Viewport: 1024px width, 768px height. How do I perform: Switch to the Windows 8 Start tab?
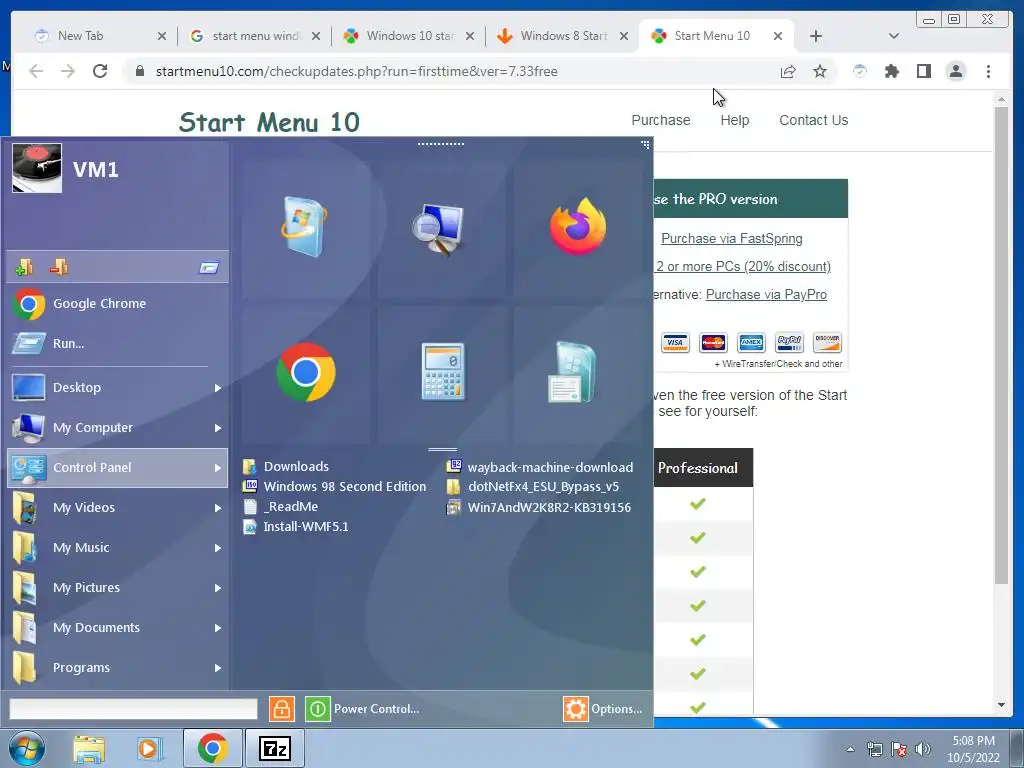click(563, 36)
